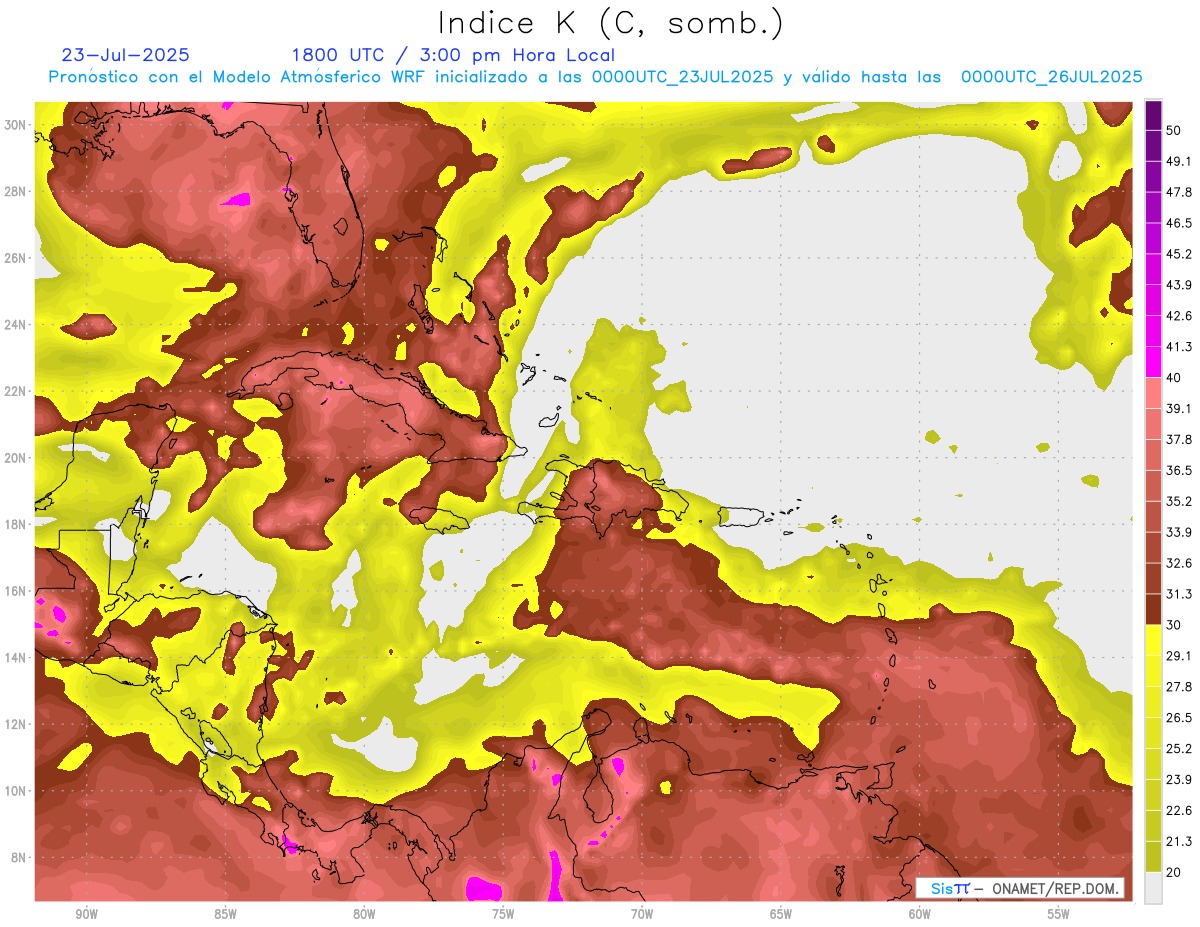
Task: Click the colorbar value '29.1'
Action: [x=1179, y=656]
